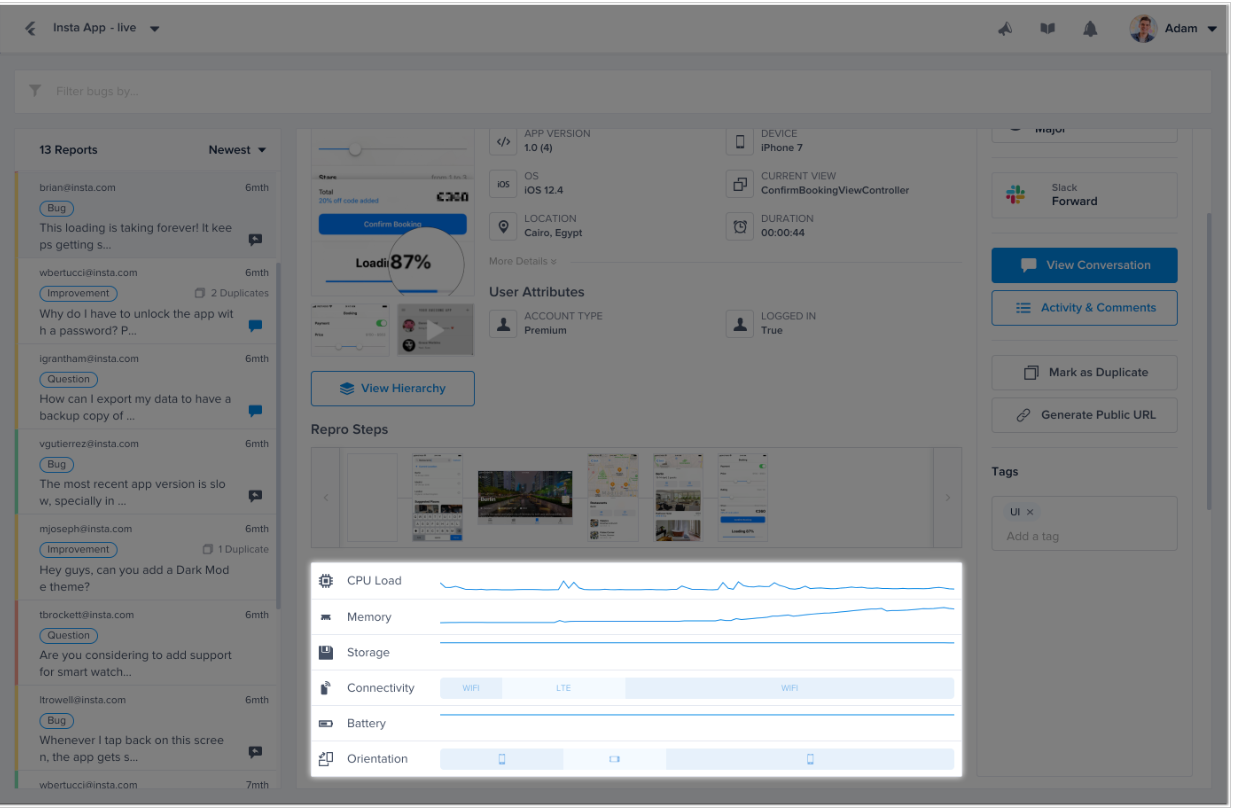Viewport: 1234px width, 808px height.
Task: Play the screen recording video thumbnail
Action: click(435, 329)
